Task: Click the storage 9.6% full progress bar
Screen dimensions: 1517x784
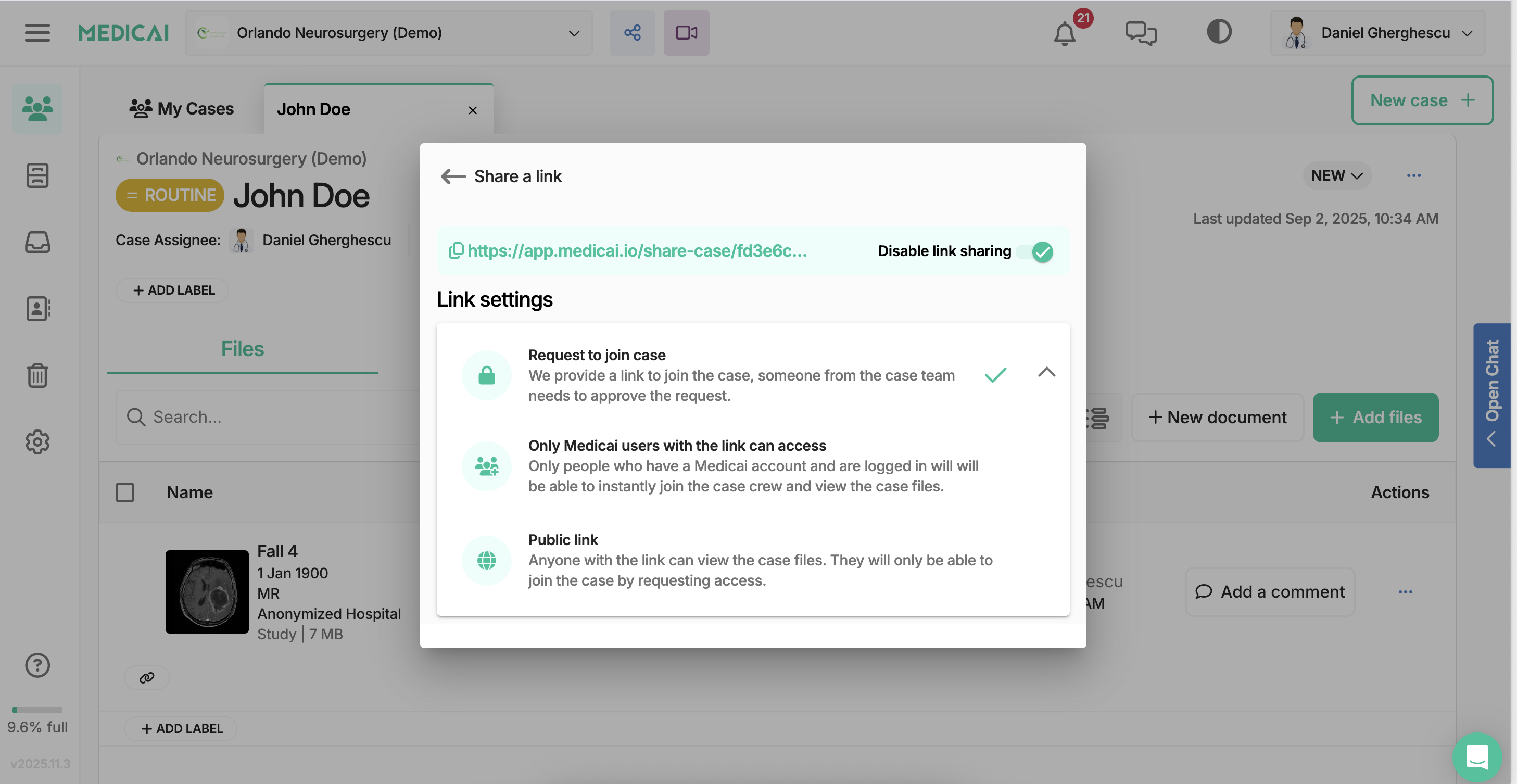Action: pyautogui.click(x=37, y=711)
